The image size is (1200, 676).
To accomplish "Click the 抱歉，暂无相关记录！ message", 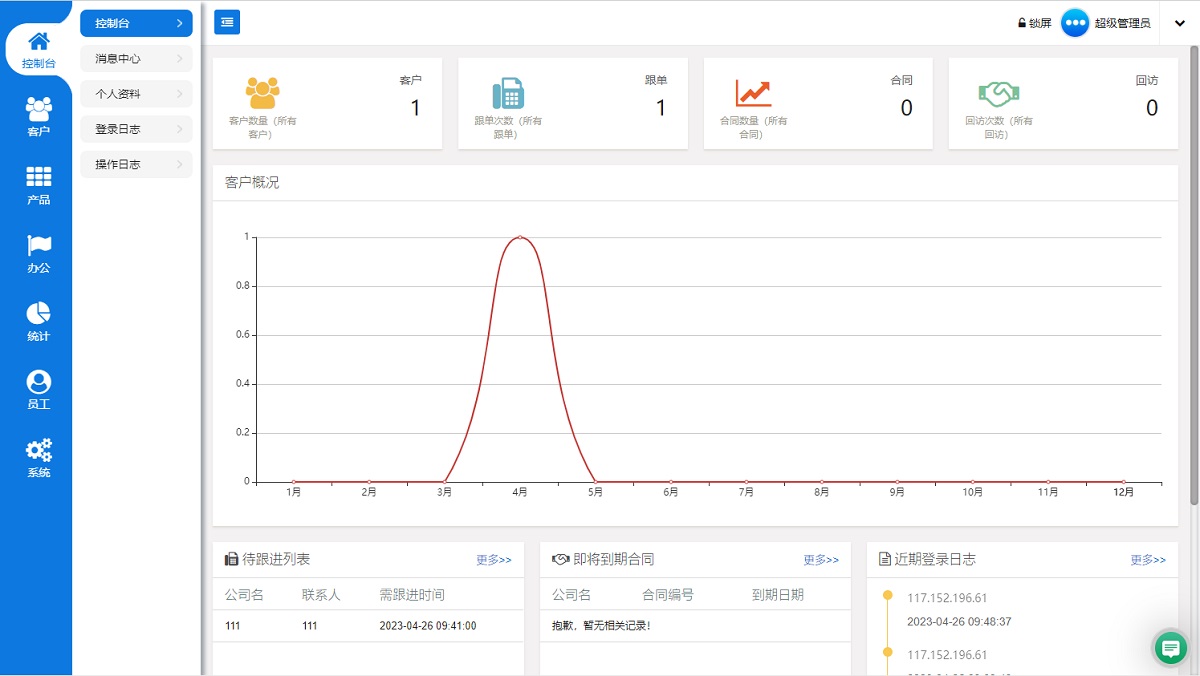I will click(601, 626).
